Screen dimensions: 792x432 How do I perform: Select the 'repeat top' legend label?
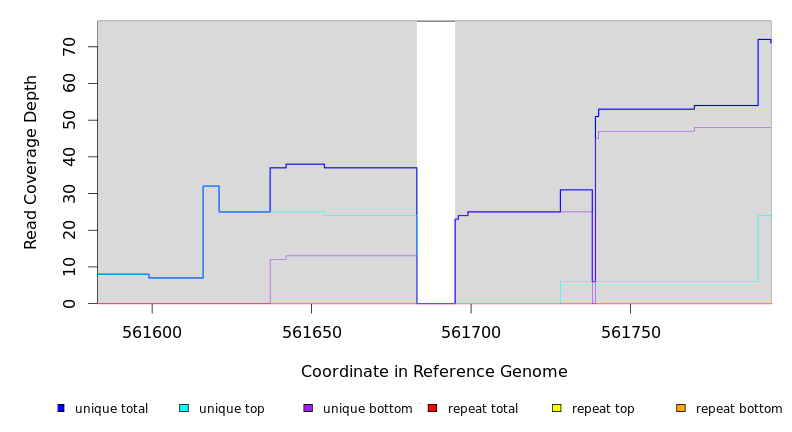603,409
